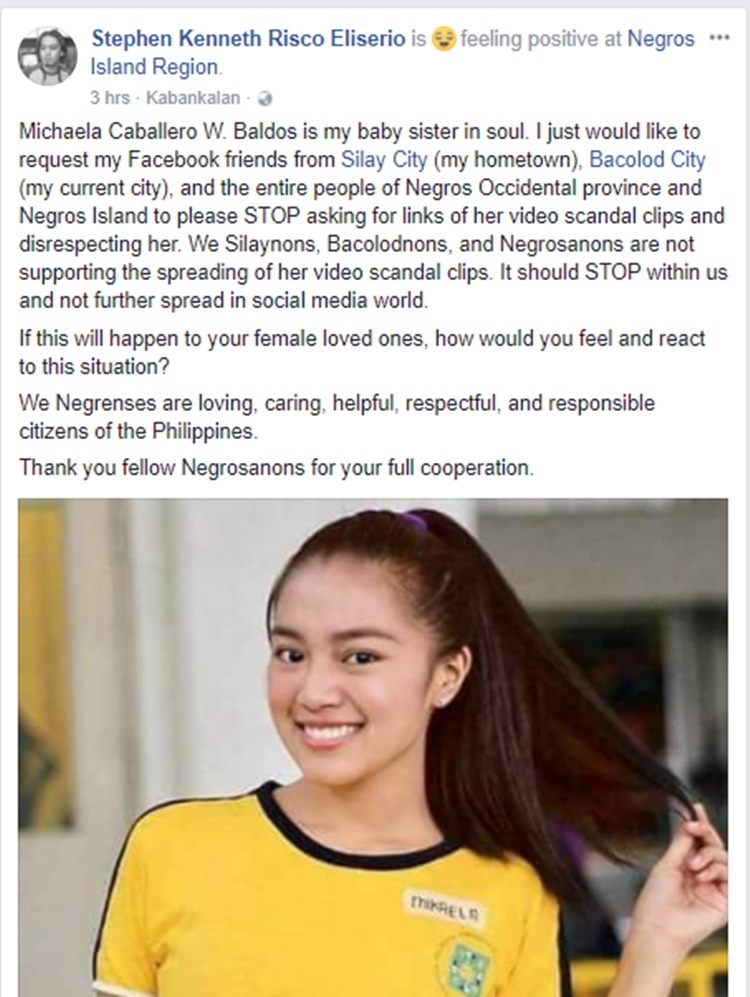Open the three-dot post options menu
The height and width of the screenshot is (997, 750).
pyautogui.click(x=719, y=38)
